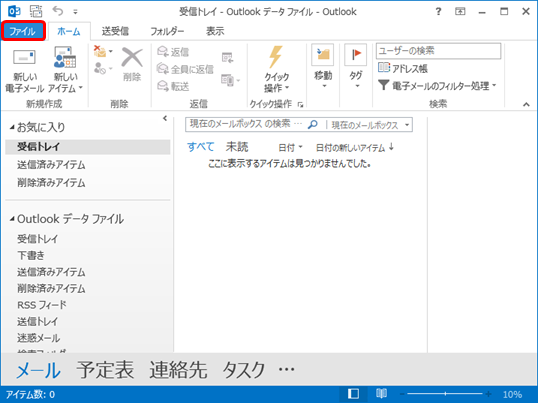Open 電子メールのフィルター処理 dropdown

[x=437, y=85]
